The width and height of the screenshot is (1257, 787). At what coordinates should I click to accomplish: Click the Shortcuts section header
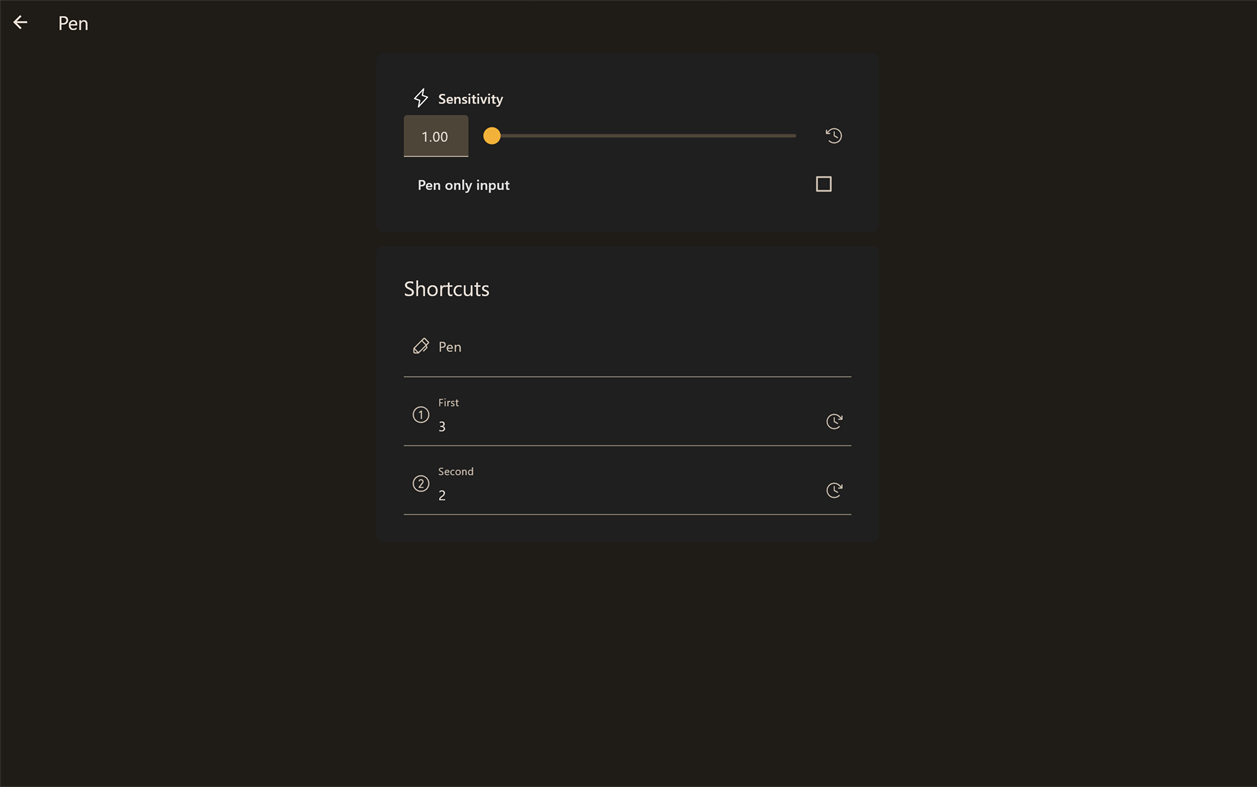(x=446, y=288)
